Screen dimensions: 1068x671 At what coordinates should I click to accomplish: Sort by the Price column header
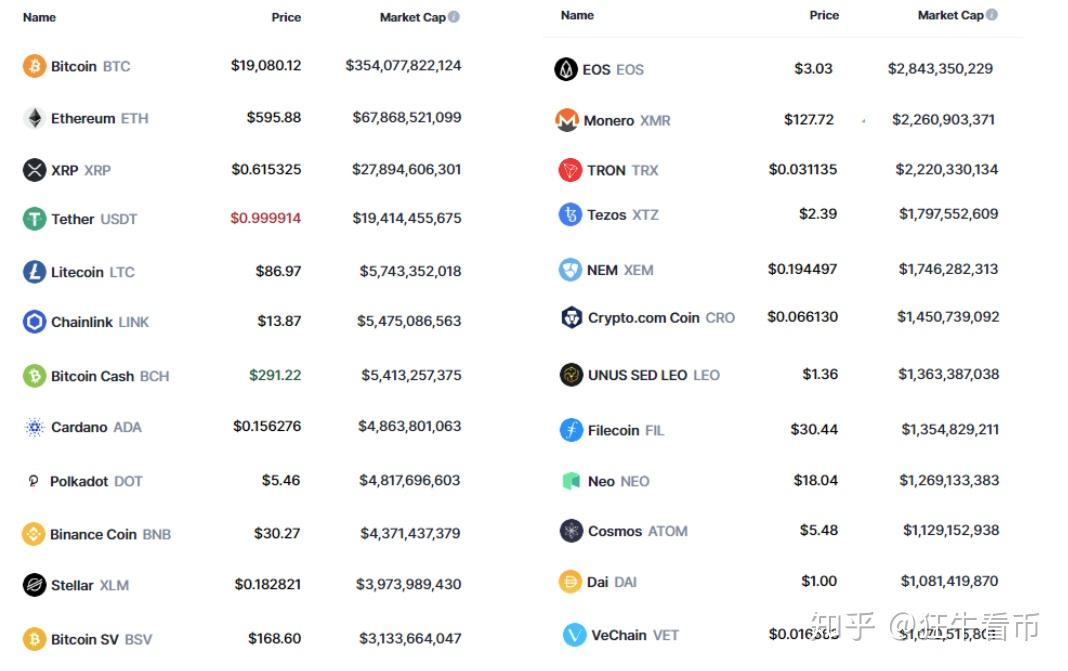(285, 17)
